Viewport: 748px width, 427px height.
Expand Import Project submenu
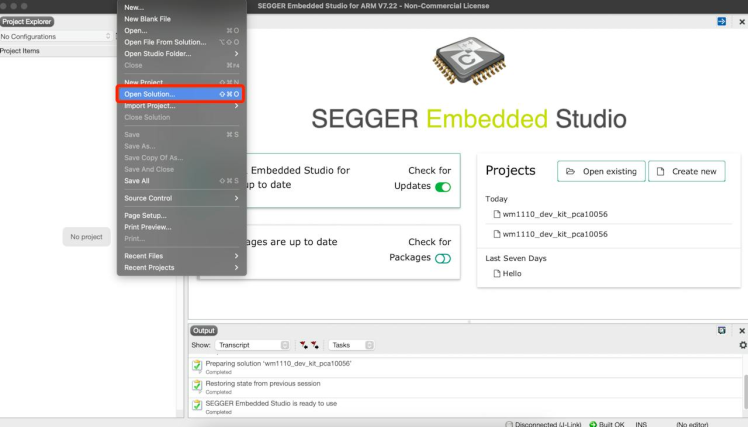tap(181, 105)
